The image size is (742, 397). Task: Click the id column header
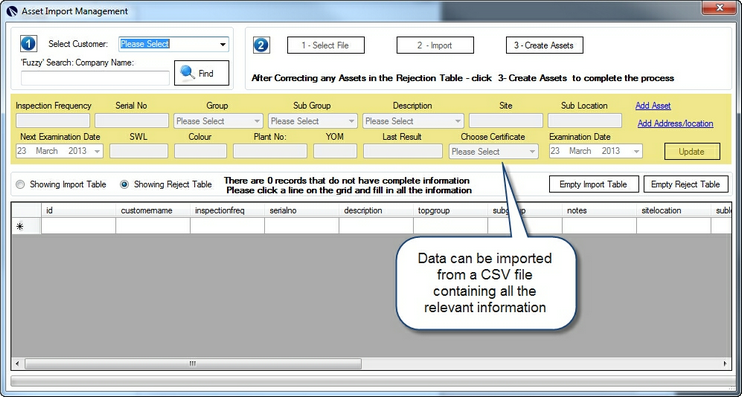[79, 211]
